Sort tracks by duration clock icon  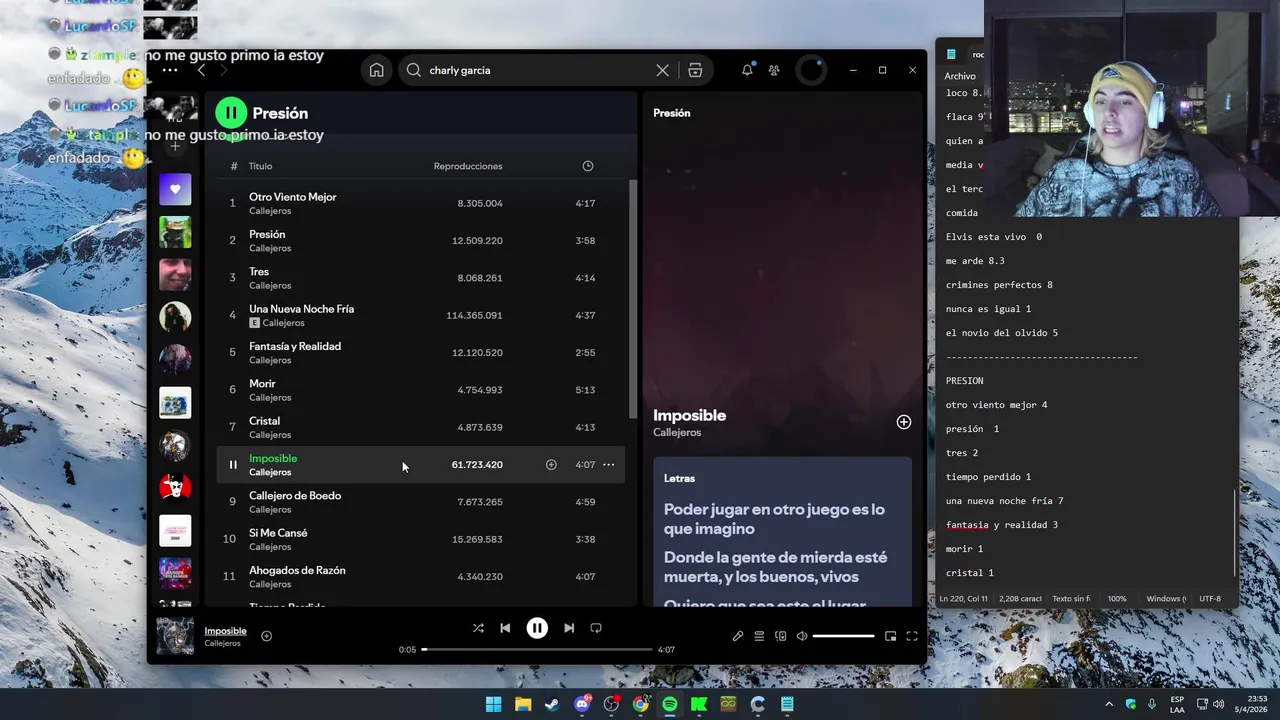pos(588,166)
